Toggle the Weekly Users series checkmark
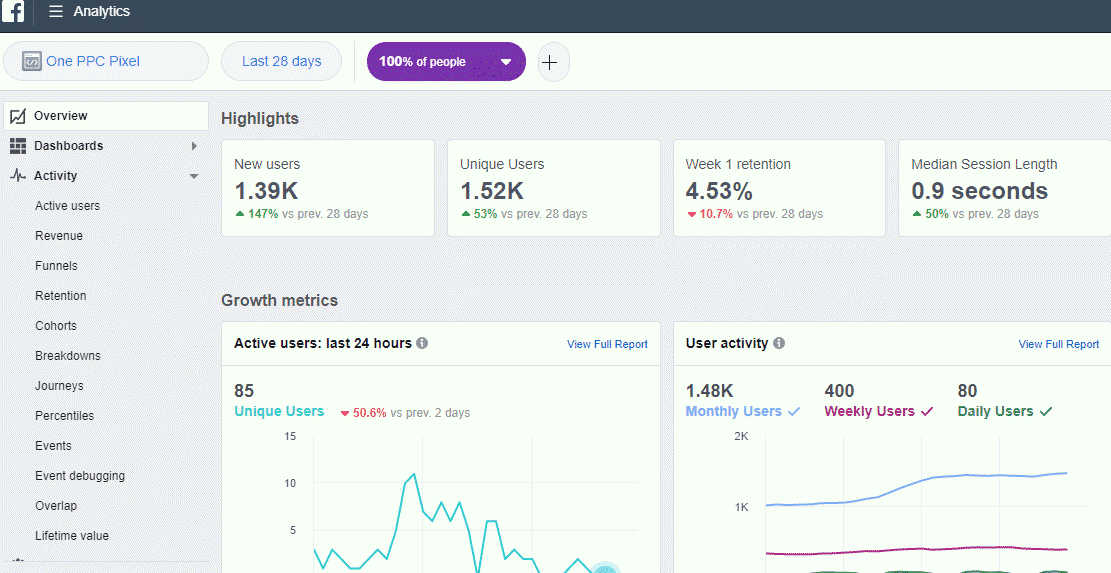Viewport: 1111px width, 573px height. point(926,411)
